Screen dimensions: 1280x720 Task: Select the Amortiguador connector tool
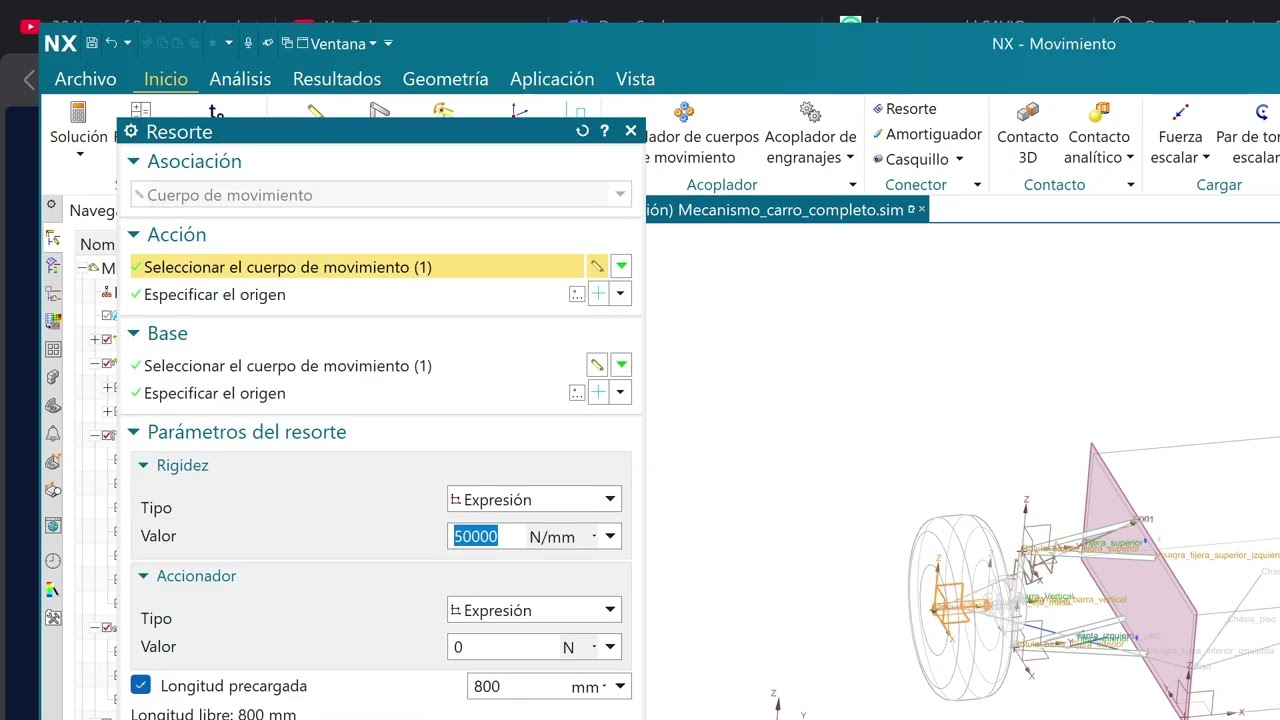tap(927, 134)
